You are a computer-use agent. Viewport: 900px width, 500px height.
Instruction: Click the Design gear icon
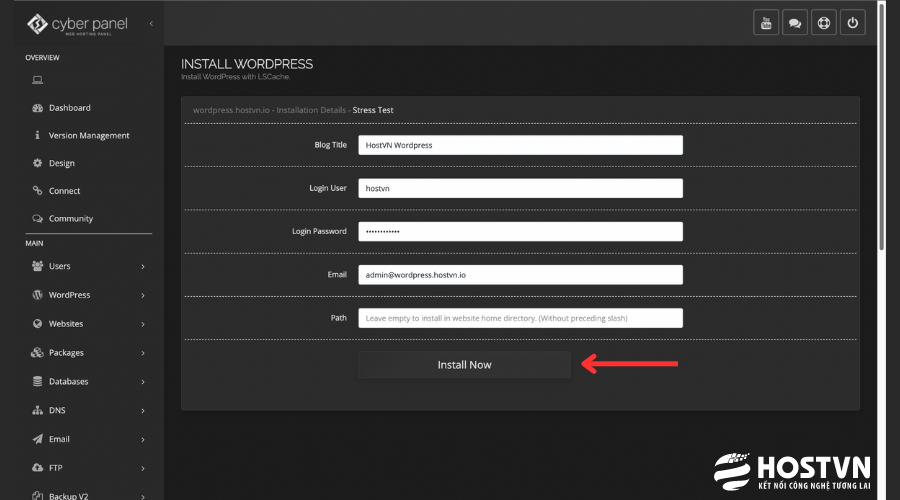click(37, 163)
